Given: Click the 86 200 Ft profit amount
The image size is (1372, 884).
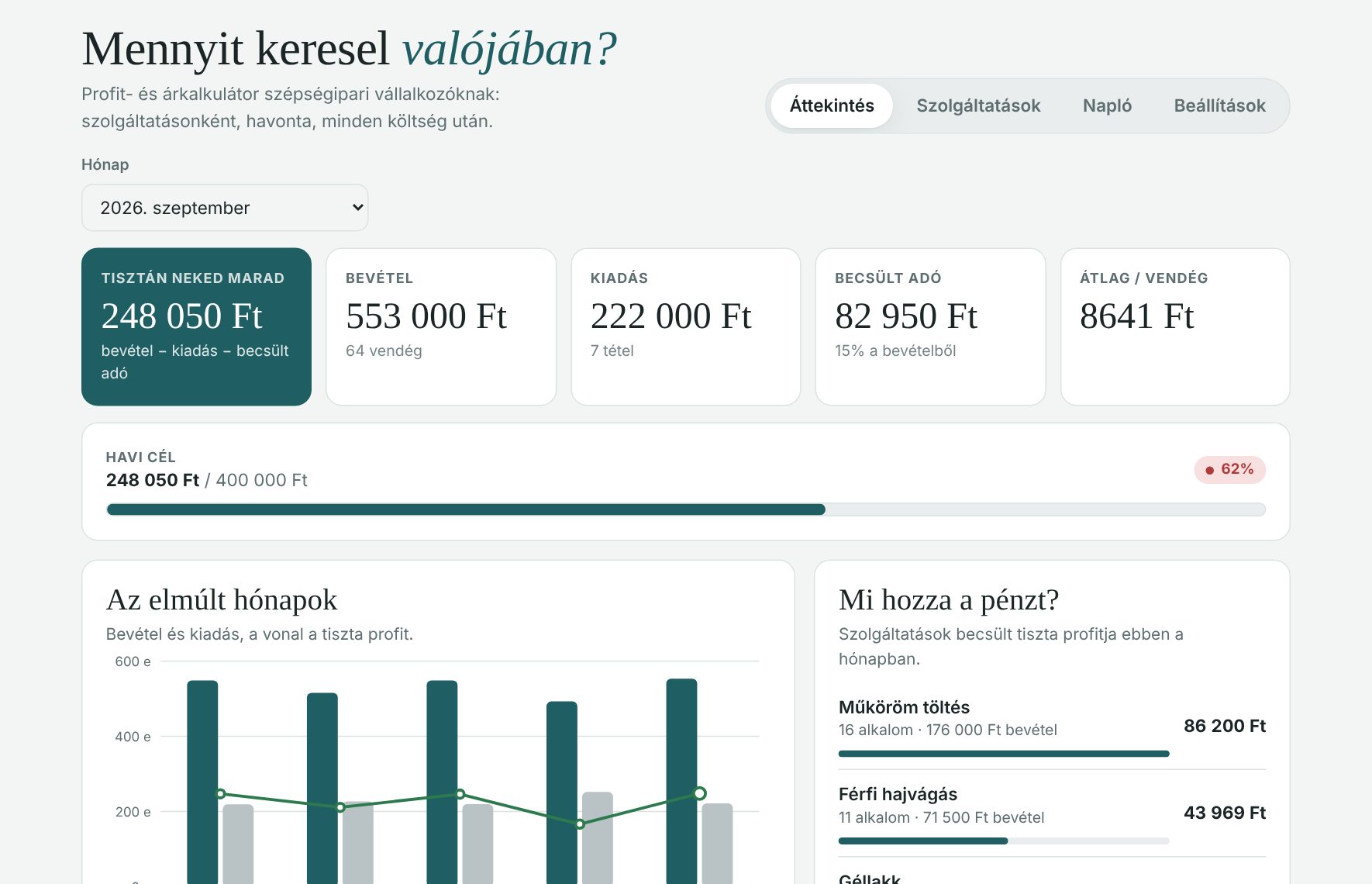Looking at the screenshot, I should point(1225,726).
